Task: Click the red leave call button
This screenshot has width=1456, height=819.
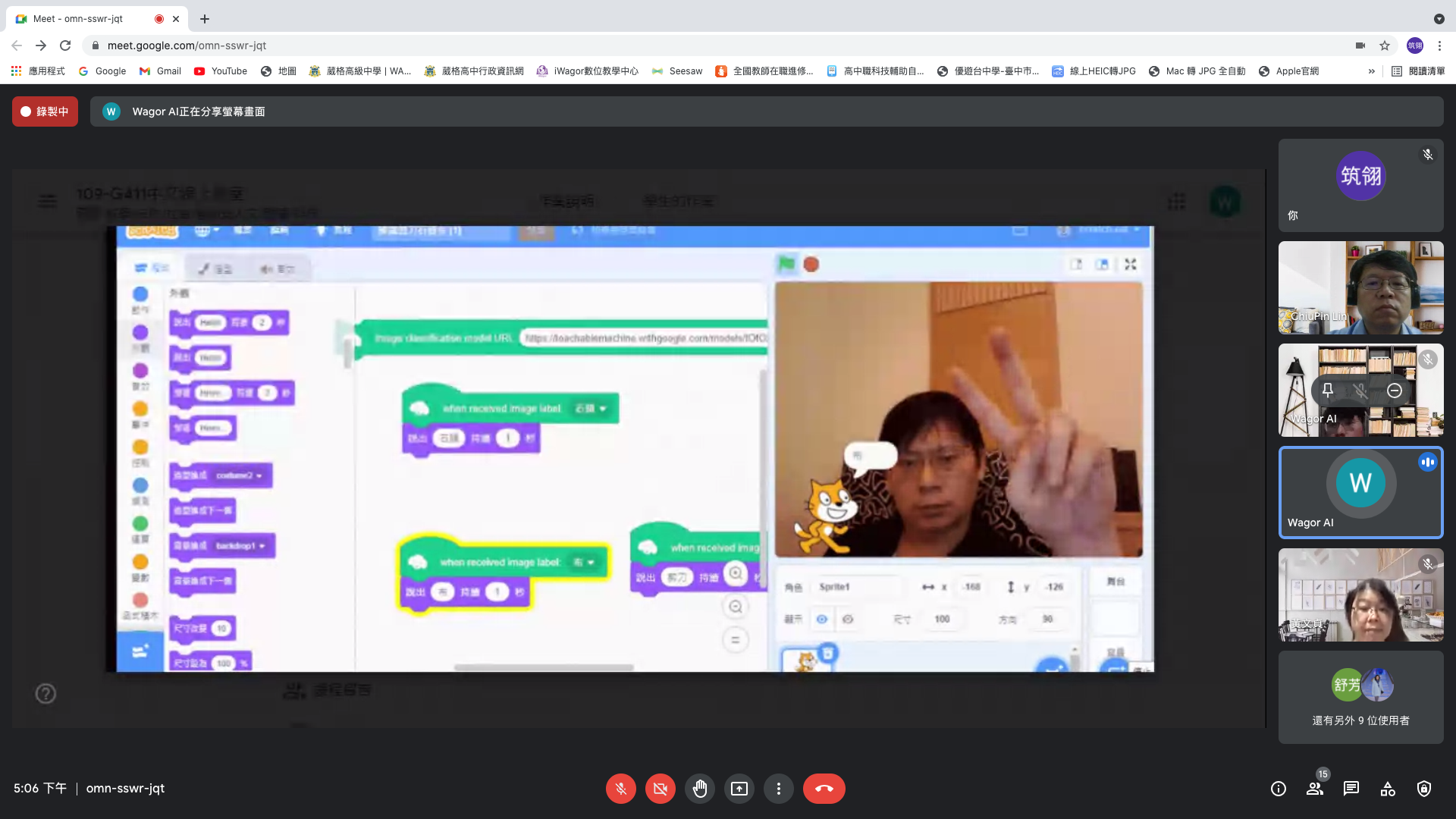Action: pyautogui.click(x=824, y=789)
